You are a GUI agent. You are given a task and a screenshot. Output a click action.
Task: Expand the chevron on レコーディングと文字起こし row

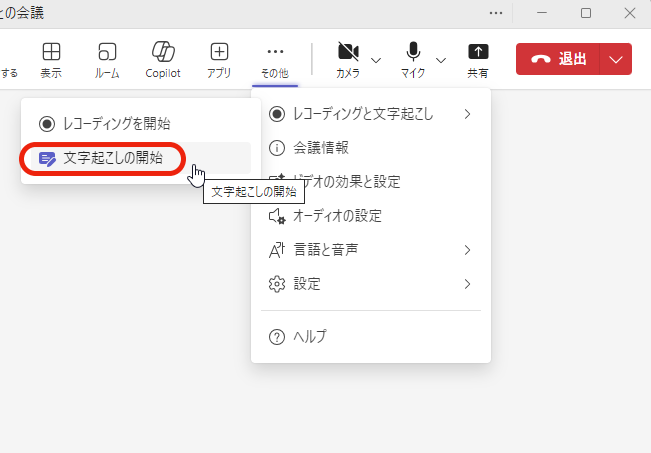point(467,114)
